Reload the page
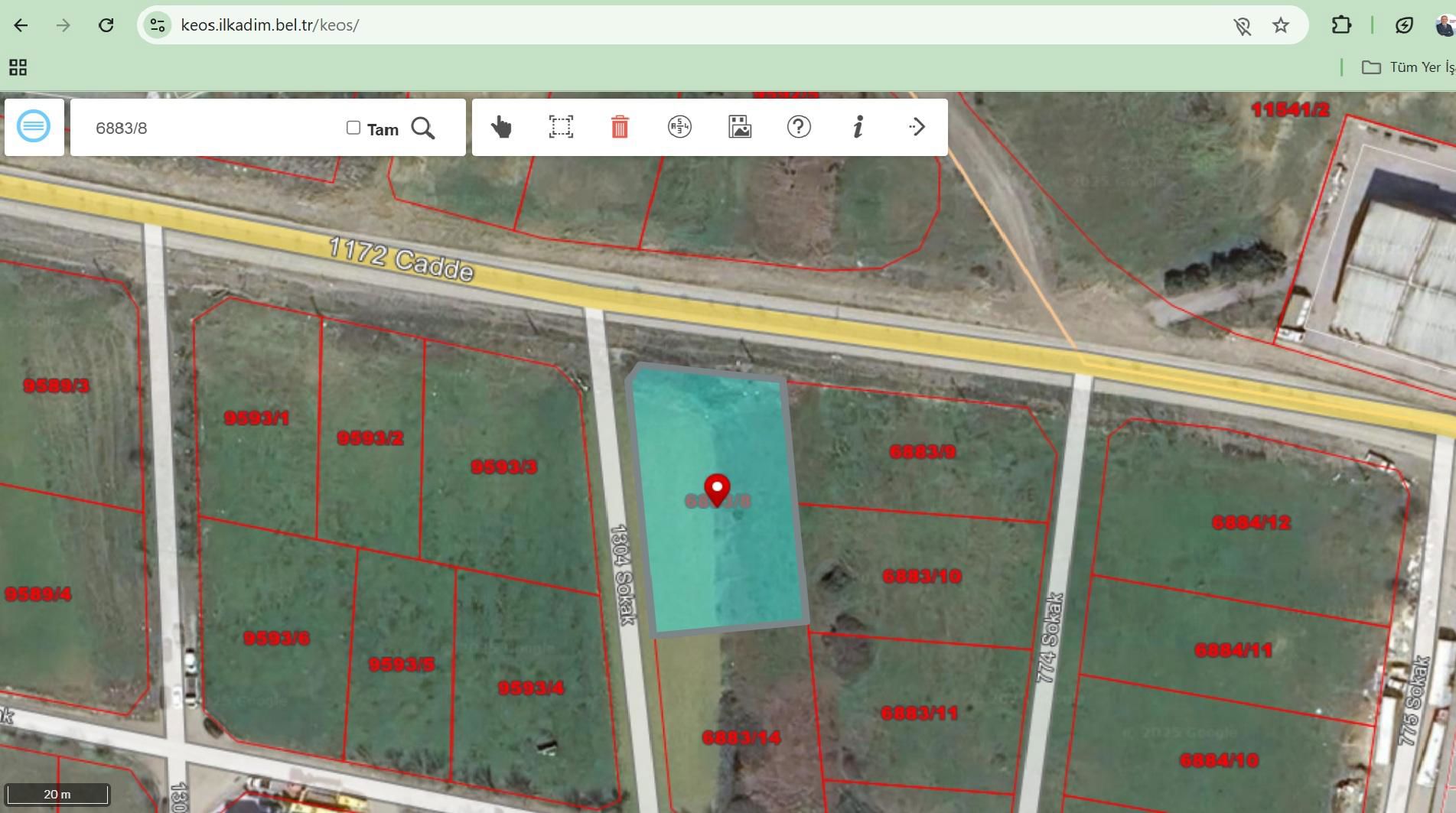The height and width of the screenshot is (813, 1456). point(106,25)
